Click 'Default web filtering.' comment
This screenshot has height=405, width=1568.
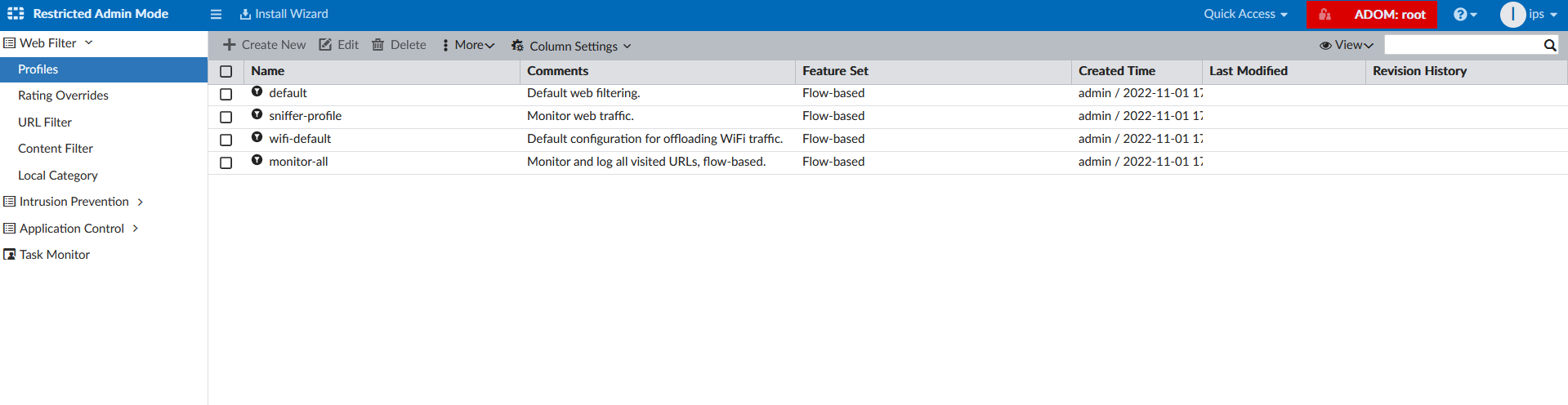click(x=583, y=93)
